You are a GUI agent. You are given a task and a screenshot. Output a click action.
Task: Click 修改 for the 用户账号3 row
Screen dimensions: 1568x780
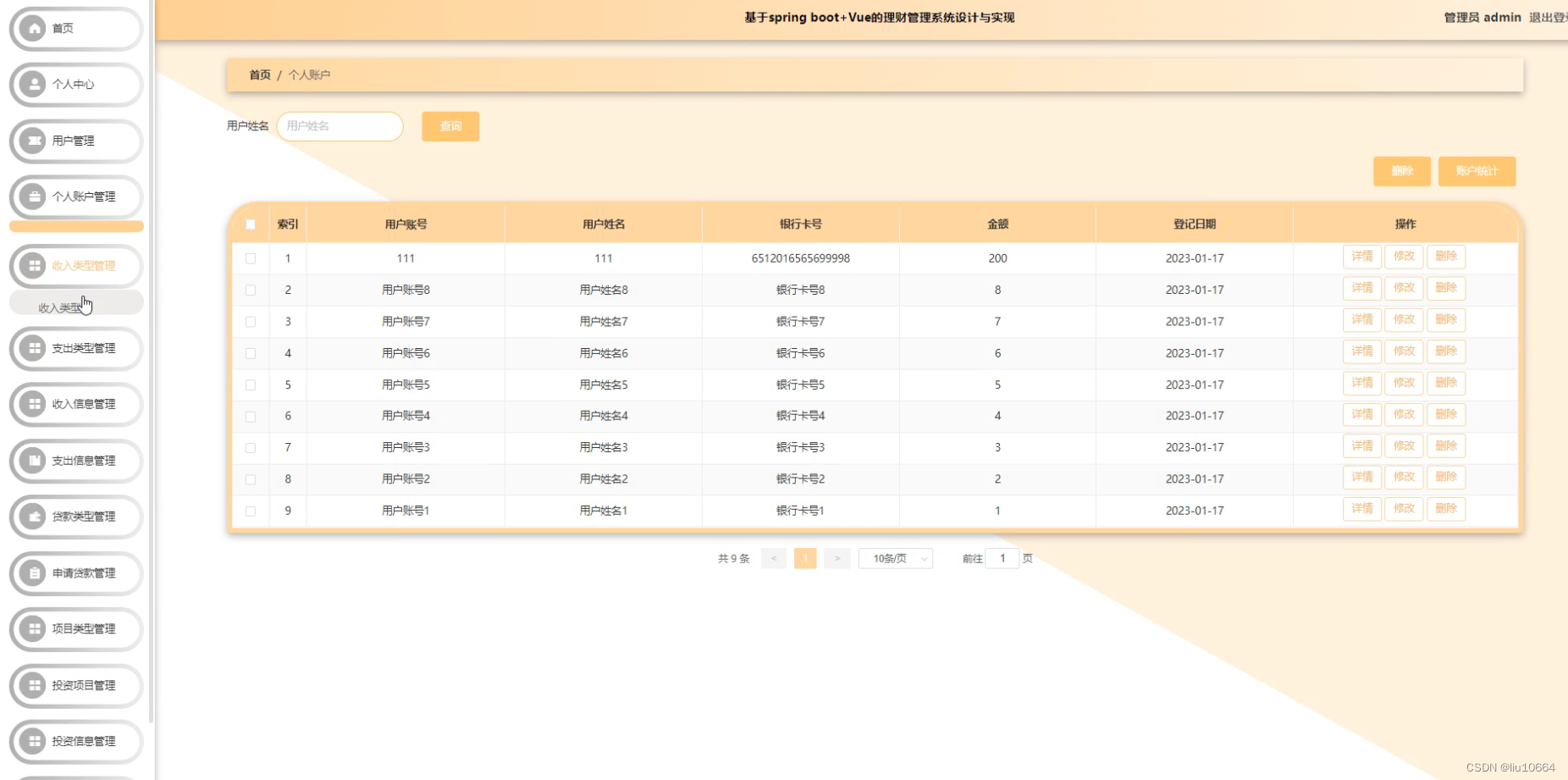(x=1404, y=445)
